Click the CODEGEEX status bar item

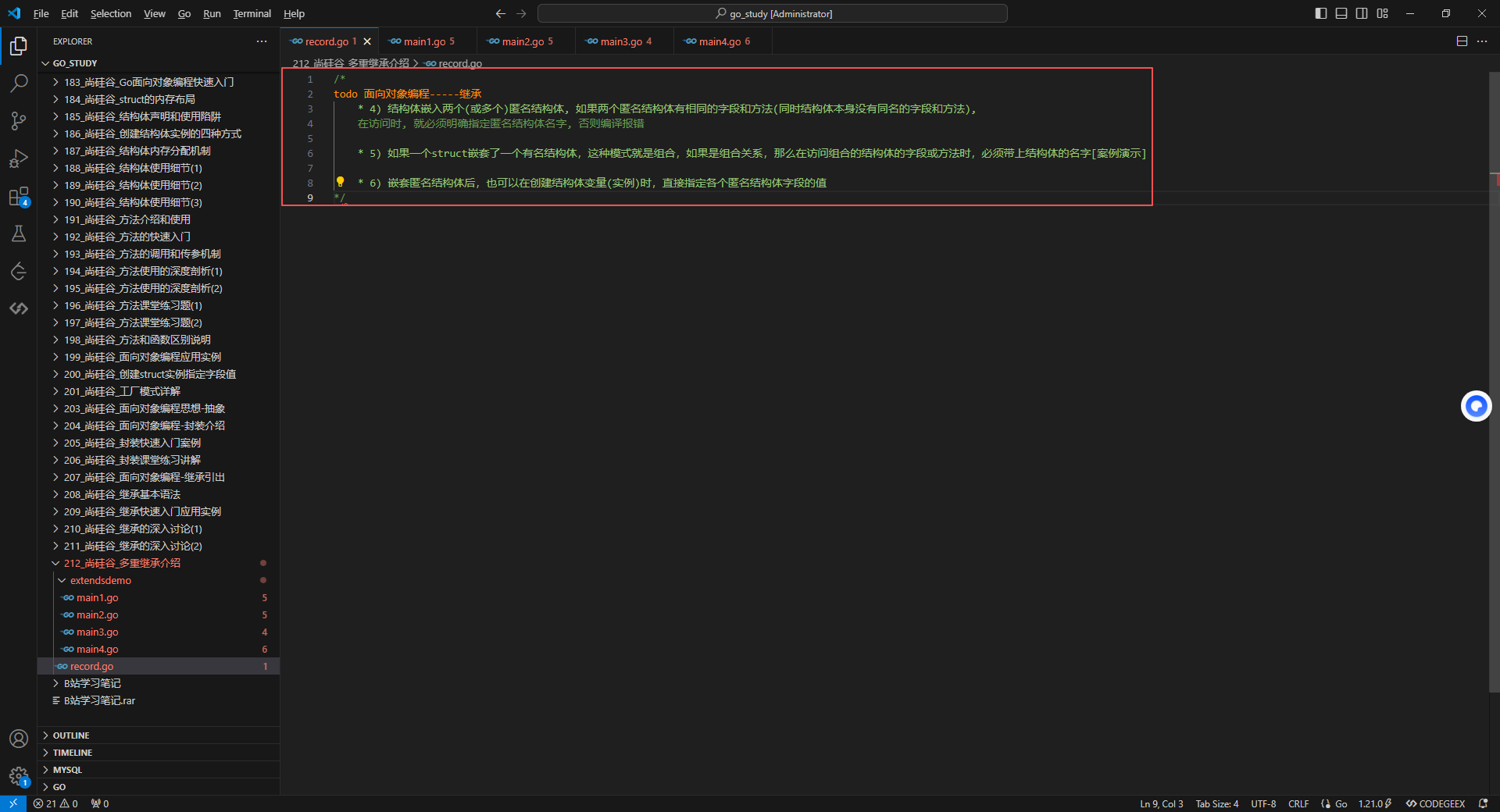[x=1435, y=803]
